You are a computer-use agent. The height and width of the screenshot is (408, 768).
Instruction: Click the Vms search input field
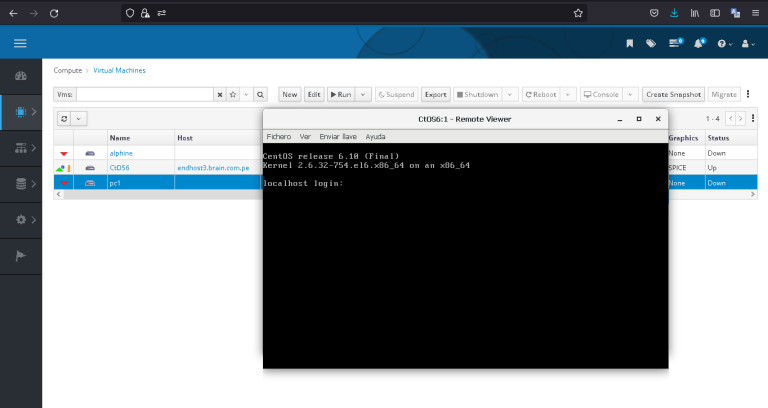click(x=145, y=94)
